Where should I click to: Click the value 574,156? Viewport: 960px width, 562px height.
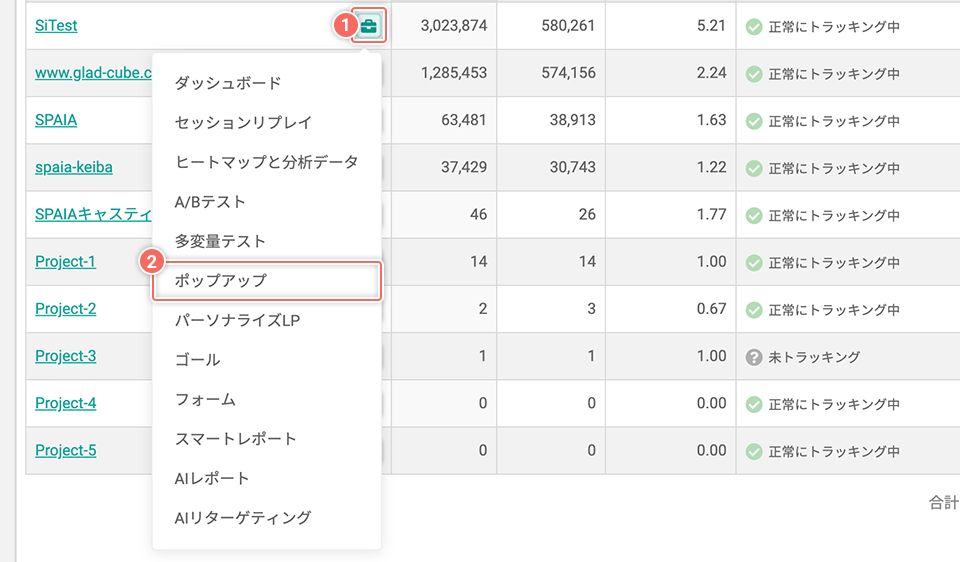click(568, 73)
